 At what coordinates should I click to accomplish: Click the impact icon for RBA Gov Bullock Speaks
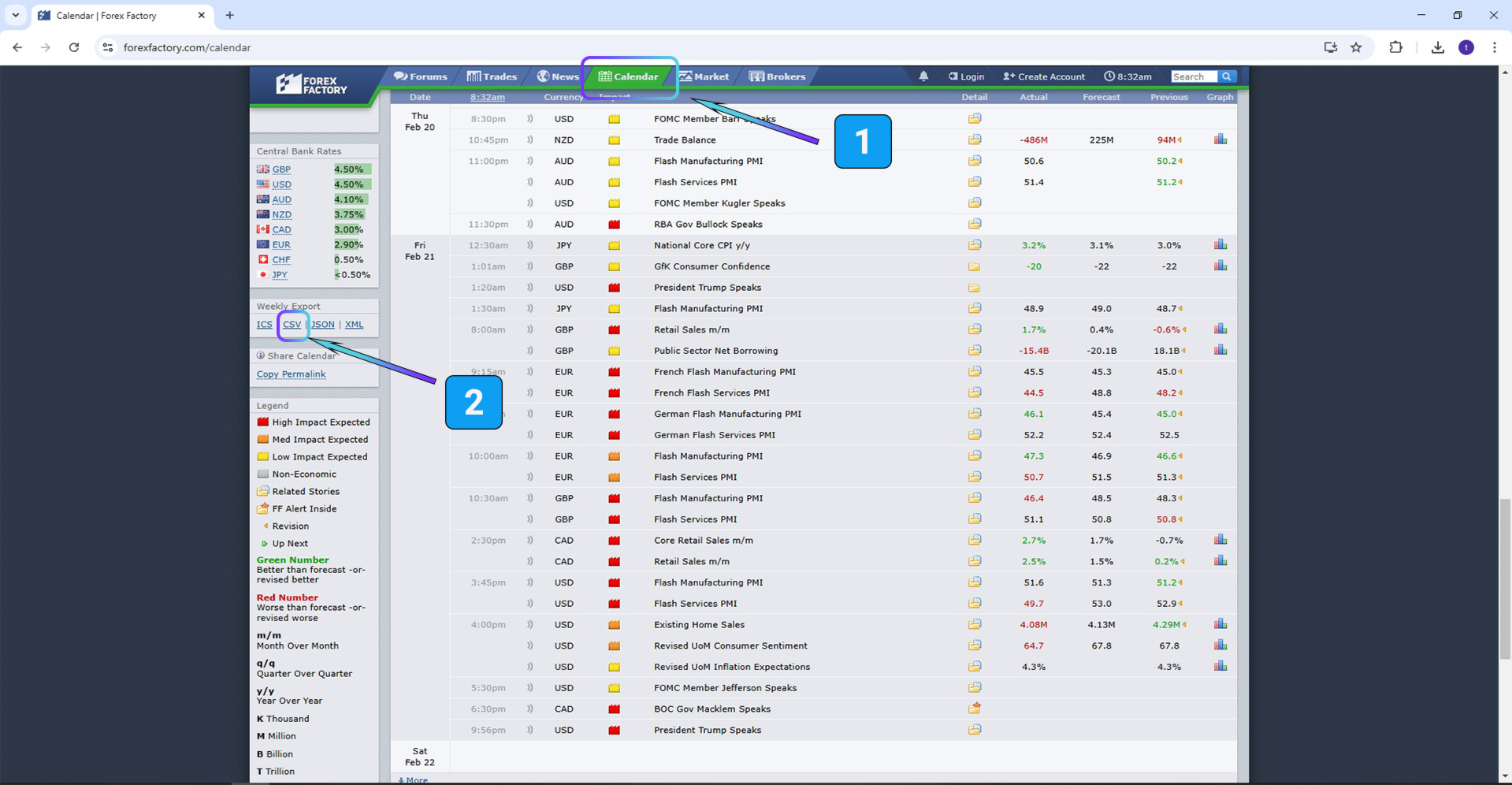click(614, 225)
